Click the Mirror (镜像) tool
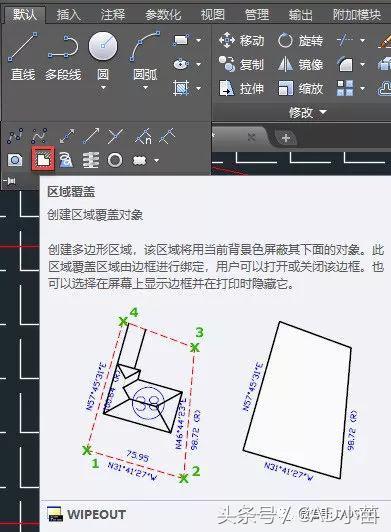The height and width of the screenshot is (532, 391). click(300, 64)
